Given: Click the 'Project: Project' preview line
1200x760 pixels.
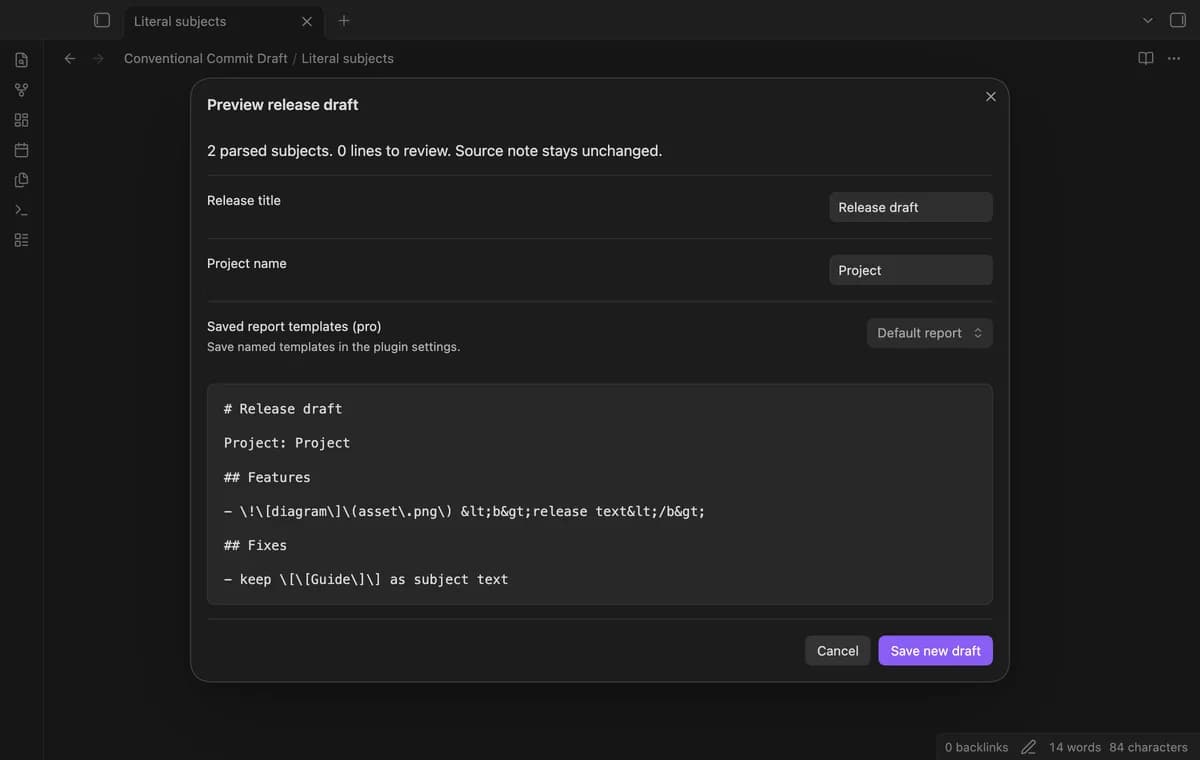Looking at the screenshot, I should [287, 443].
